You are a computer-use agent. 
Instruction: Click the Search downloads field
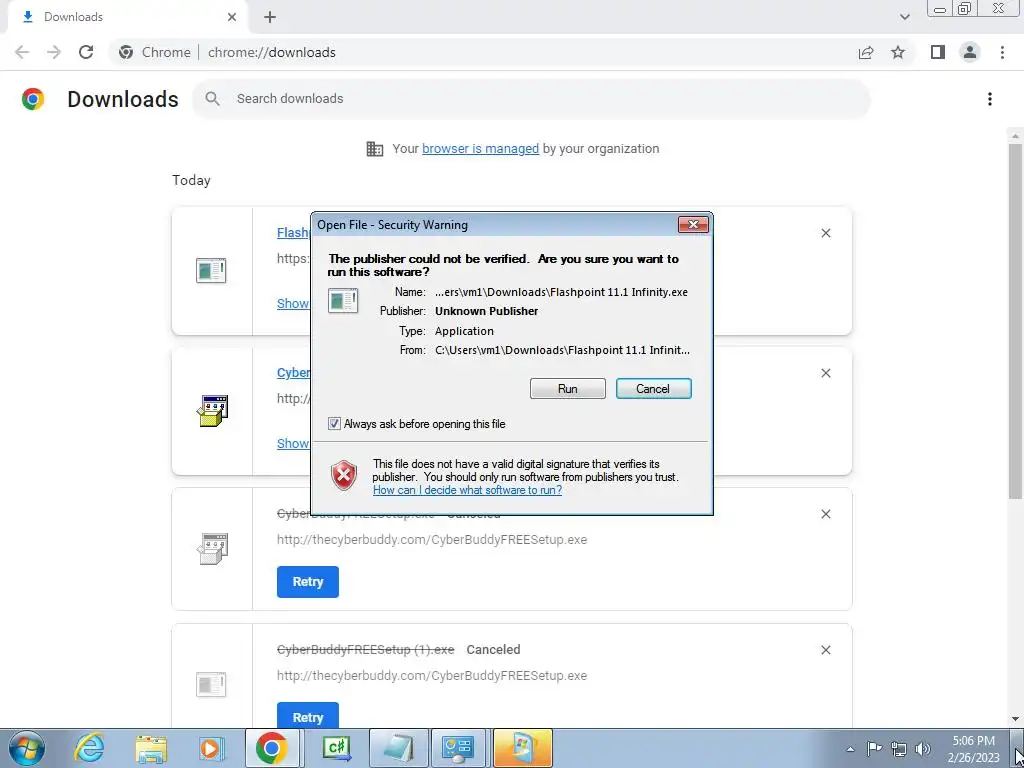coord(530,99)
